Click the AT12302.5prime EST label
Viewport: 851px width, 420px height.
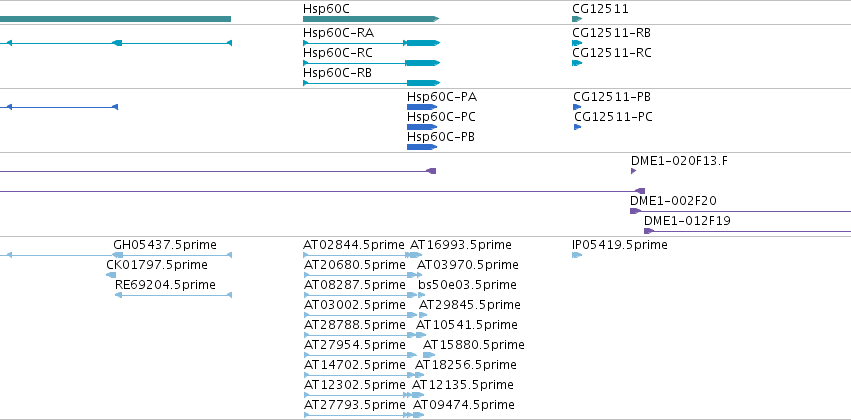354,385
